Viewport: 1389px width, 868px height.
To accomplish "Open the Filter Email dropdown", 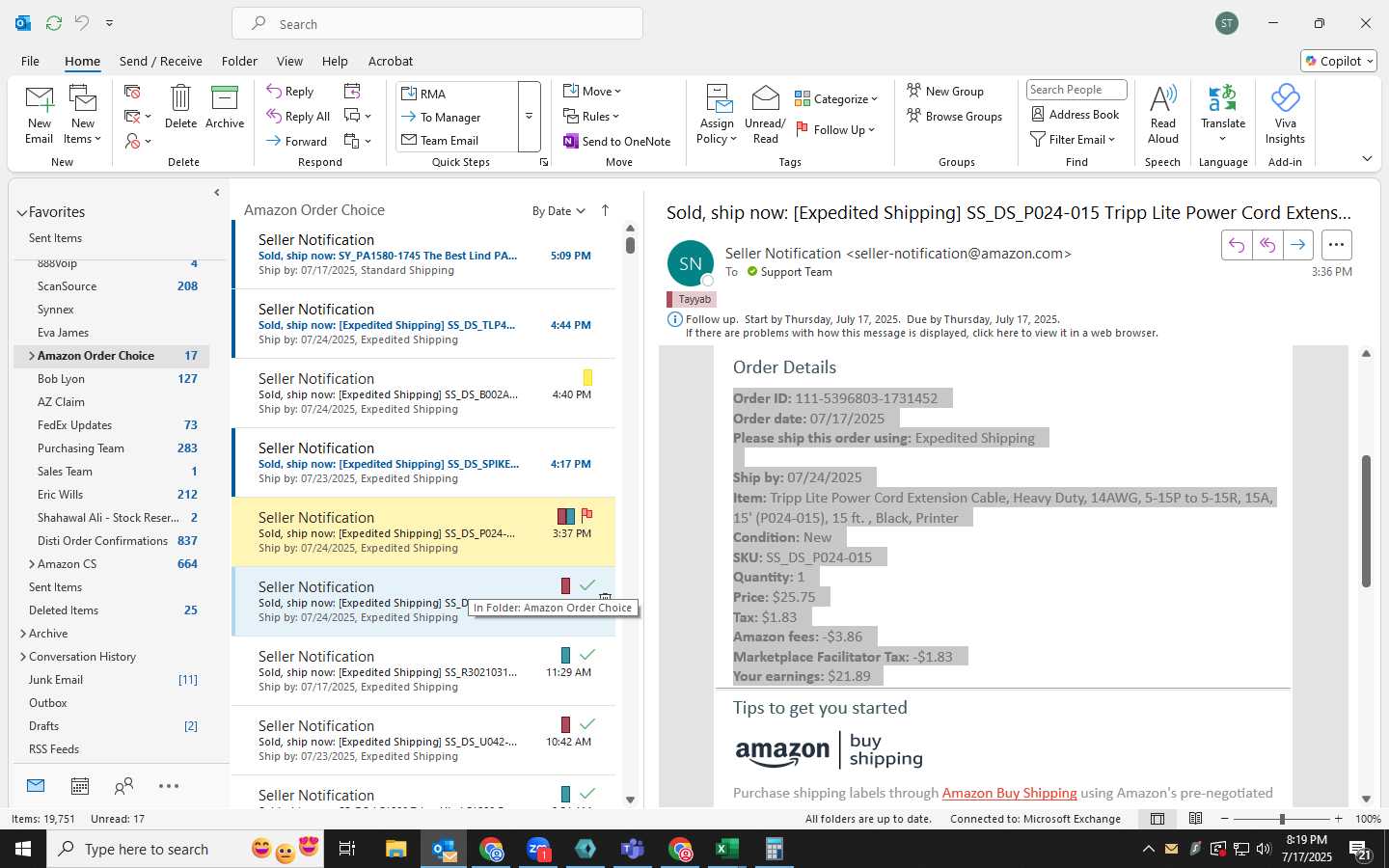I will click(1073, 139).
